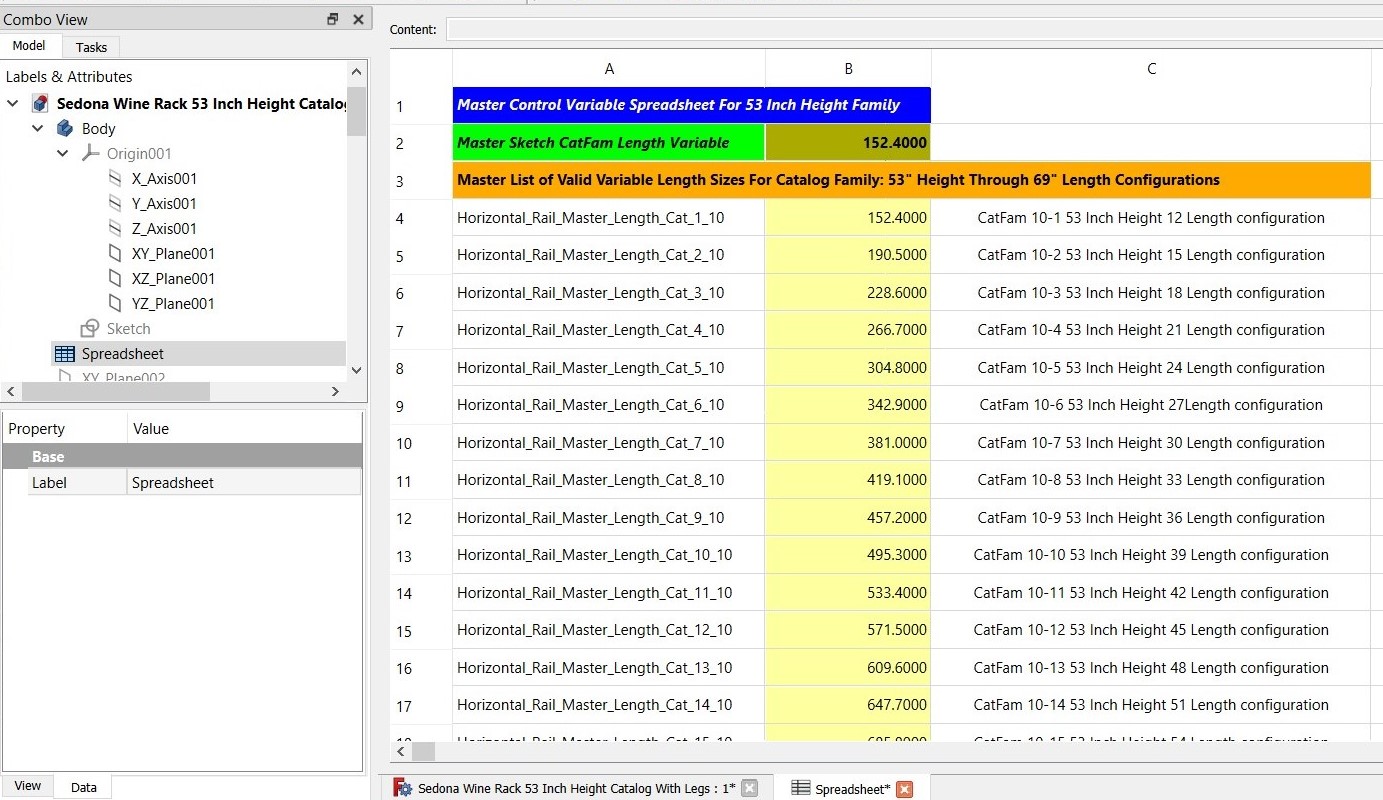Image resolution: width=1383 pixels, height=800 pixels.
Task: Select cell with value 228.6000
Action: pyautogui.click(x=848, y=293)
